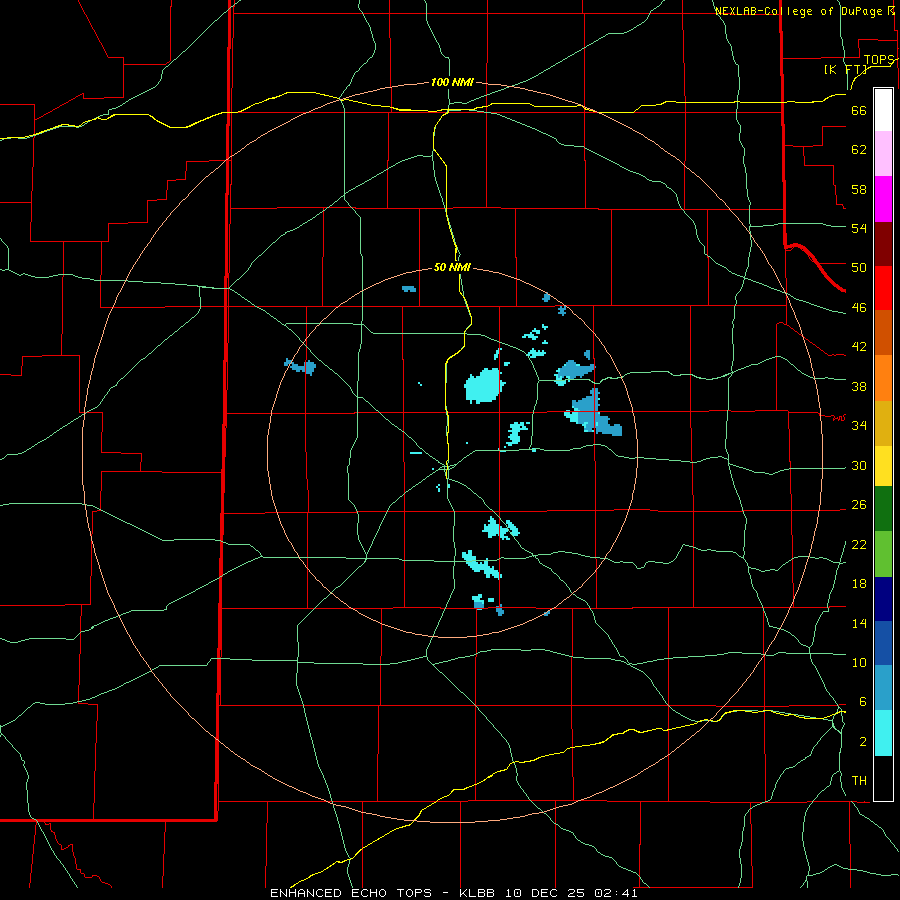Screen dimensions: 900x900
Task: Click the magenta swatch in the color scale
Action: [883, 199]
